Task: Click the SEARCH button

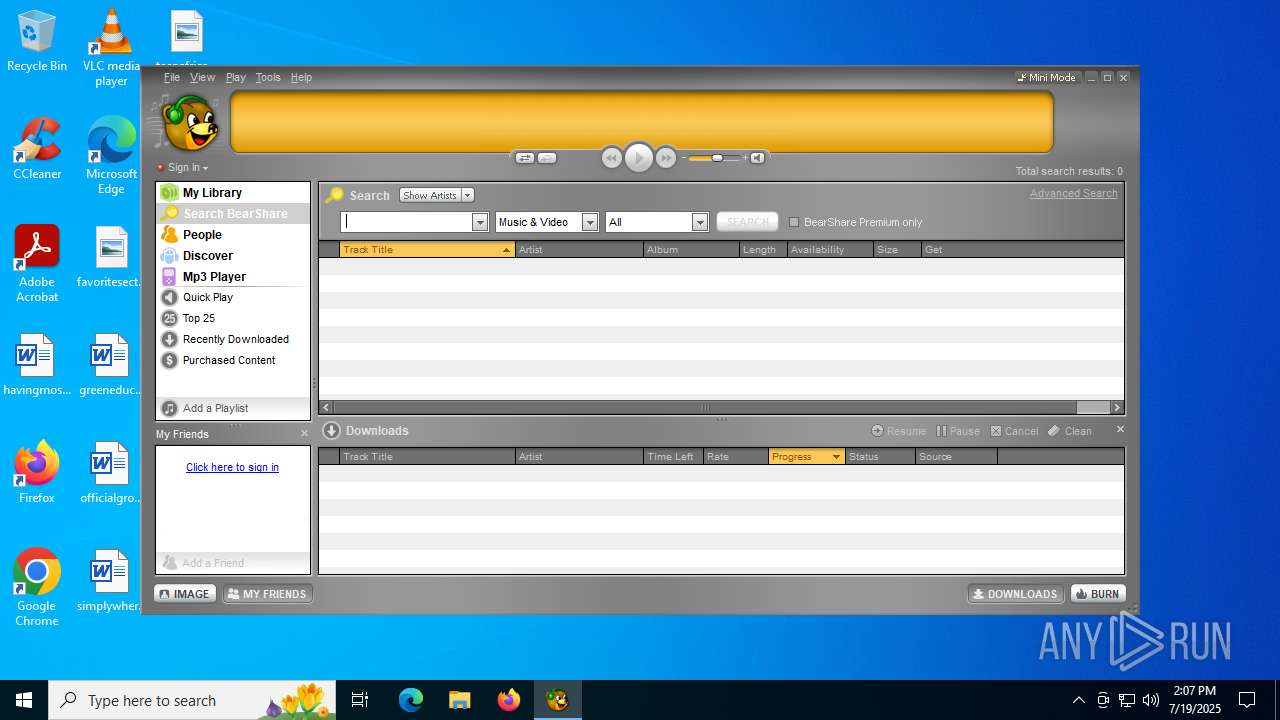Action: 747,222
